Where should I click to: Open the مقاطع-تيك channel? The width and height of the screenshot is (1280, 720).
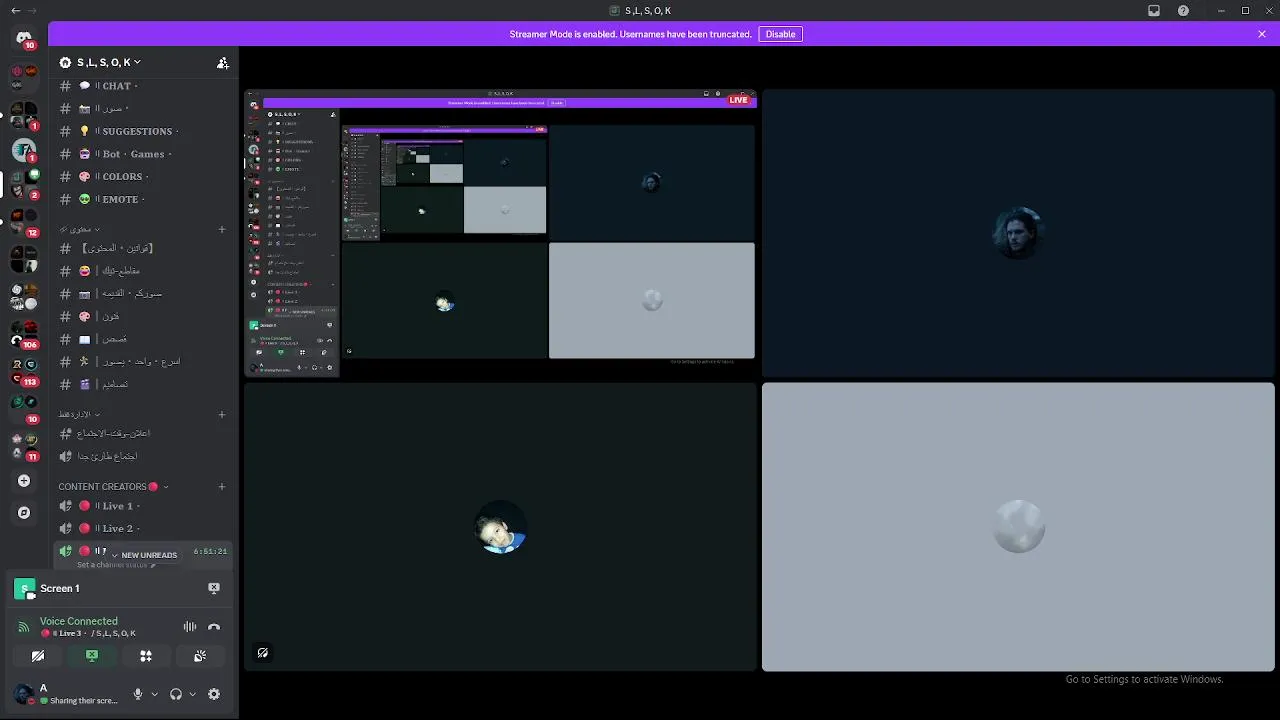coord(143,271)
